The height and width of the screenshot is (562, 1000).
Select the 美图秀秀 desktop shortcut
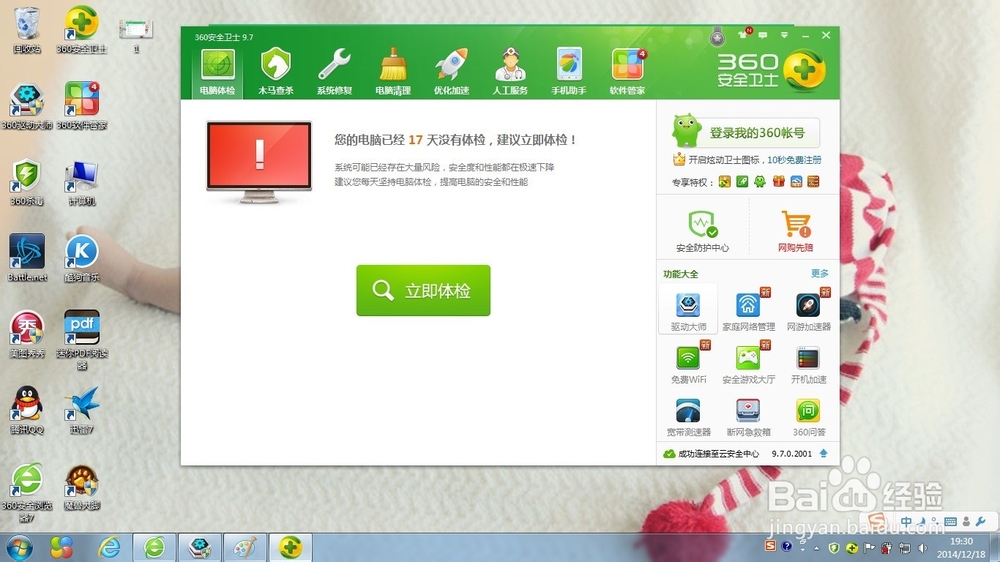tap(27, 334)
